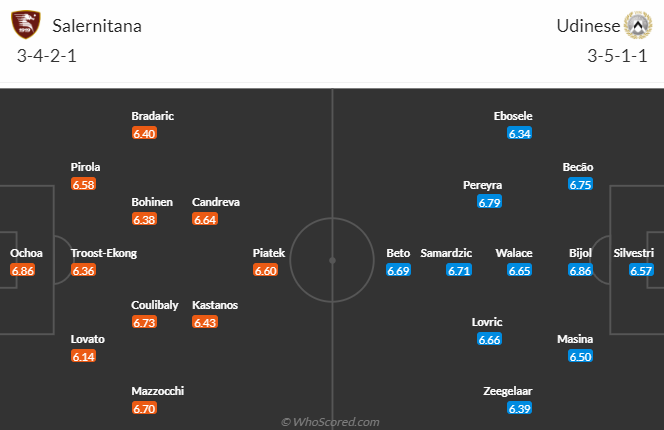Select Lovato's 6.14 rating badge
The width and height of the screenshot is (664, 430).
pyautogui.click(x=83, y=356)
